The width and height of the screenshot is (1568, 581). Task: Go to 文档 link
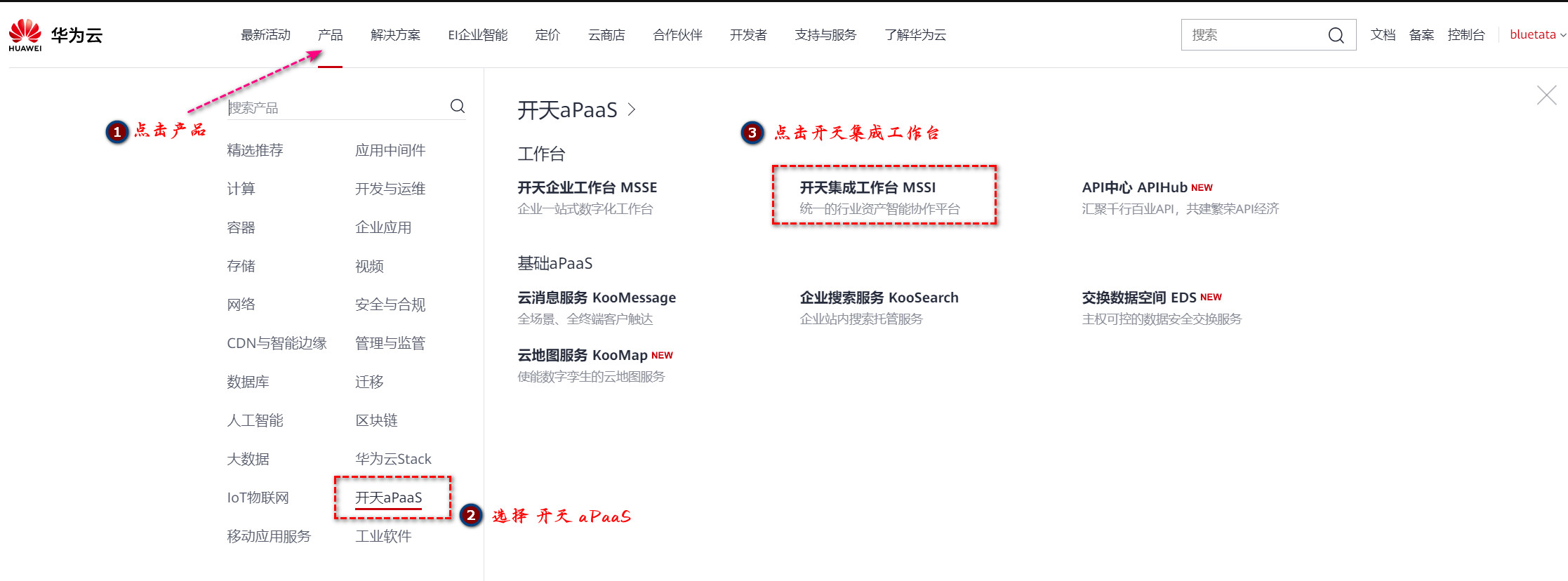coord(1383,34)
